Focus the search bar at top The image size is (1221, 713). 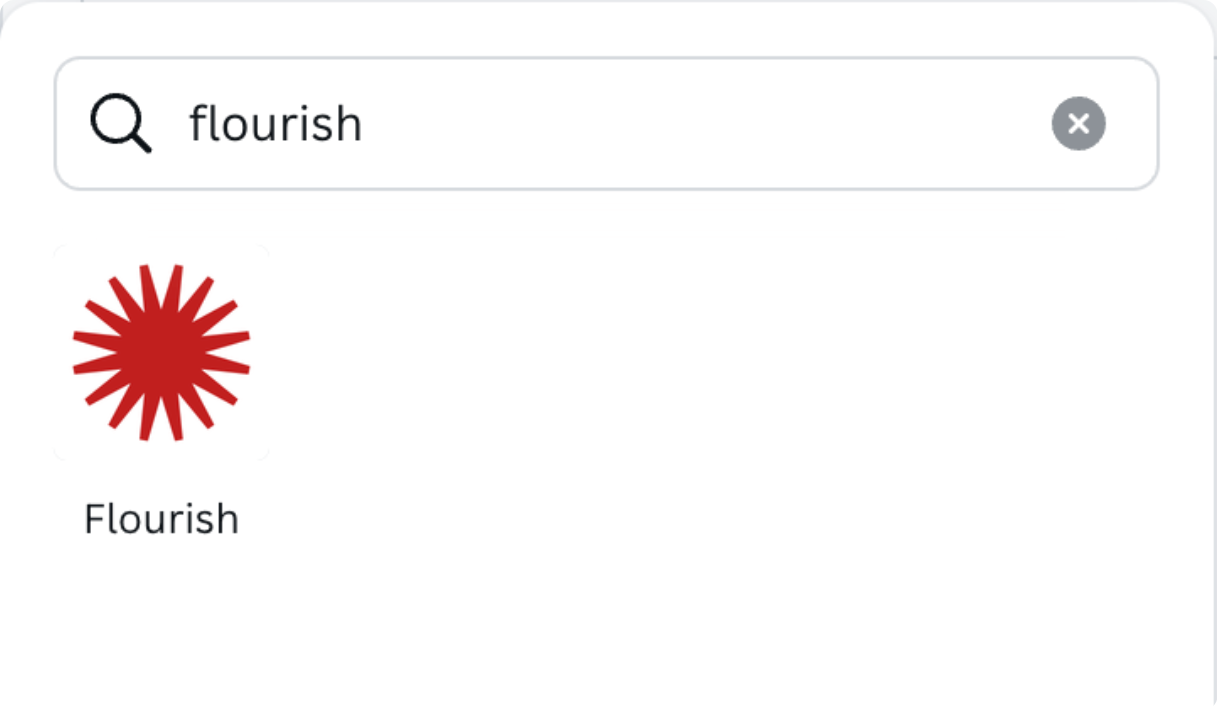pyautogui.click(x=600, y=124)
